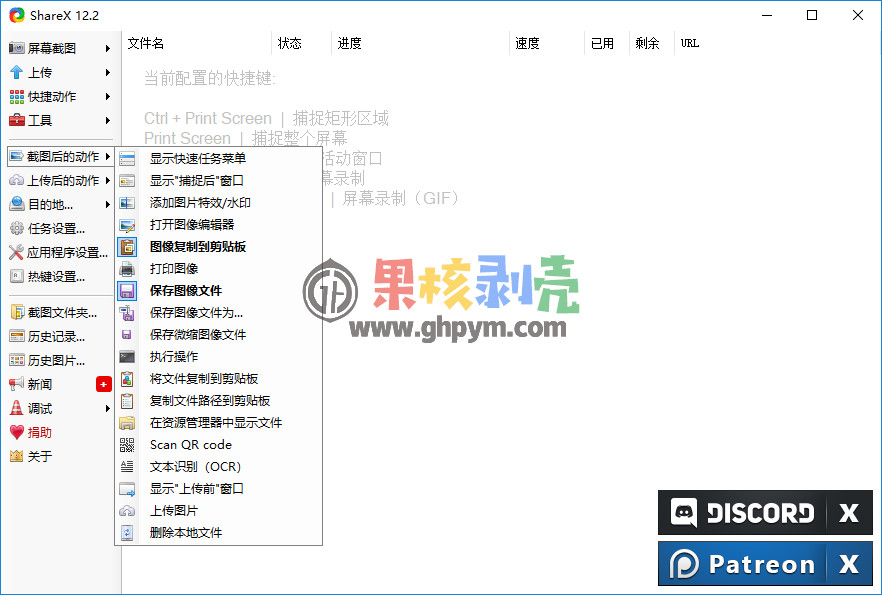Dismiss the Discord banner with X

point(849,512)
